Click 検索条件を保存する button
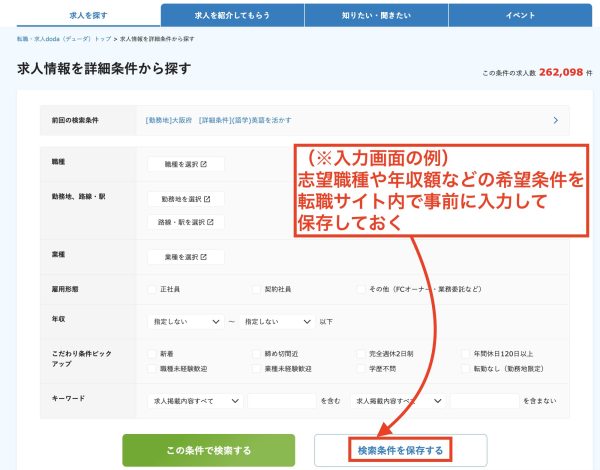 (x=400, y=450)
